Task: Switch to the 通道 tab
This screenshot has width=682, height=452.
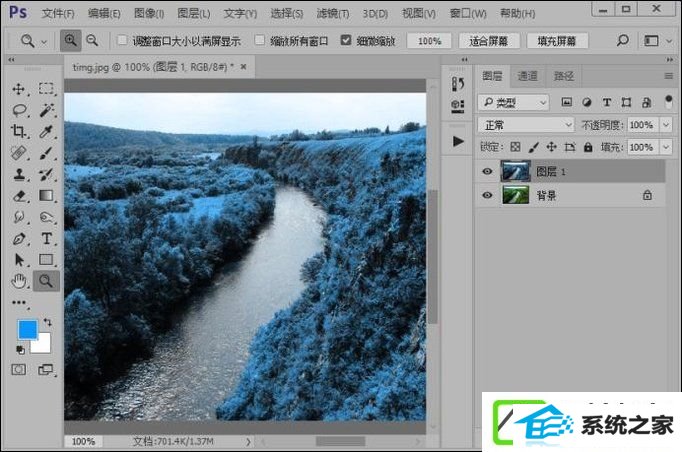Action: [x=527, y=76]
